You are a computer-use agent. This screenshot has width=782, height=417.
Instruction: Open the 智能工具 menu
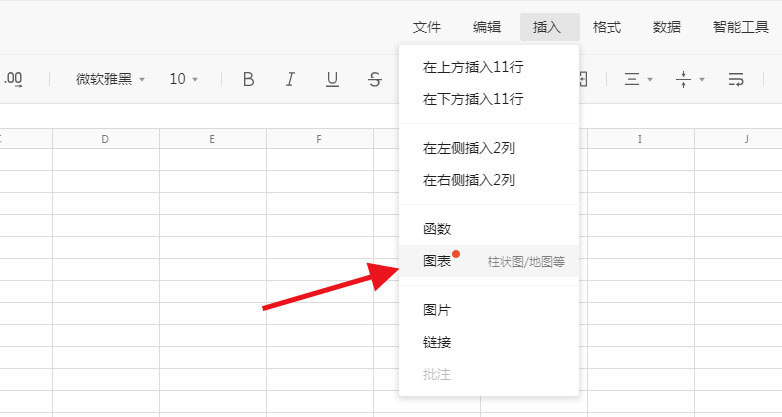[741, 27]
